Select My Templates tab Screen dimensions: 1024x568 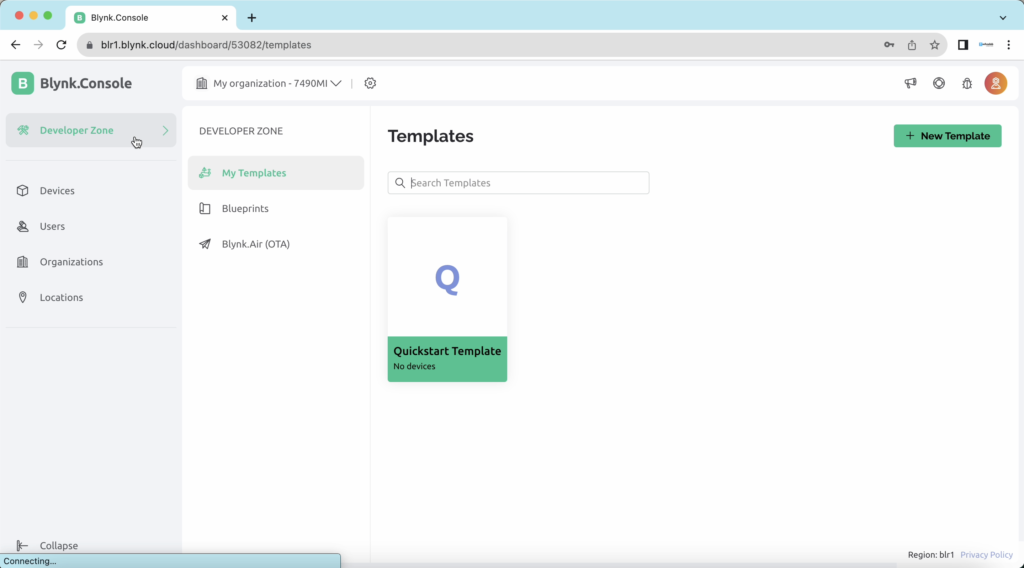click(x=276, y=173)
